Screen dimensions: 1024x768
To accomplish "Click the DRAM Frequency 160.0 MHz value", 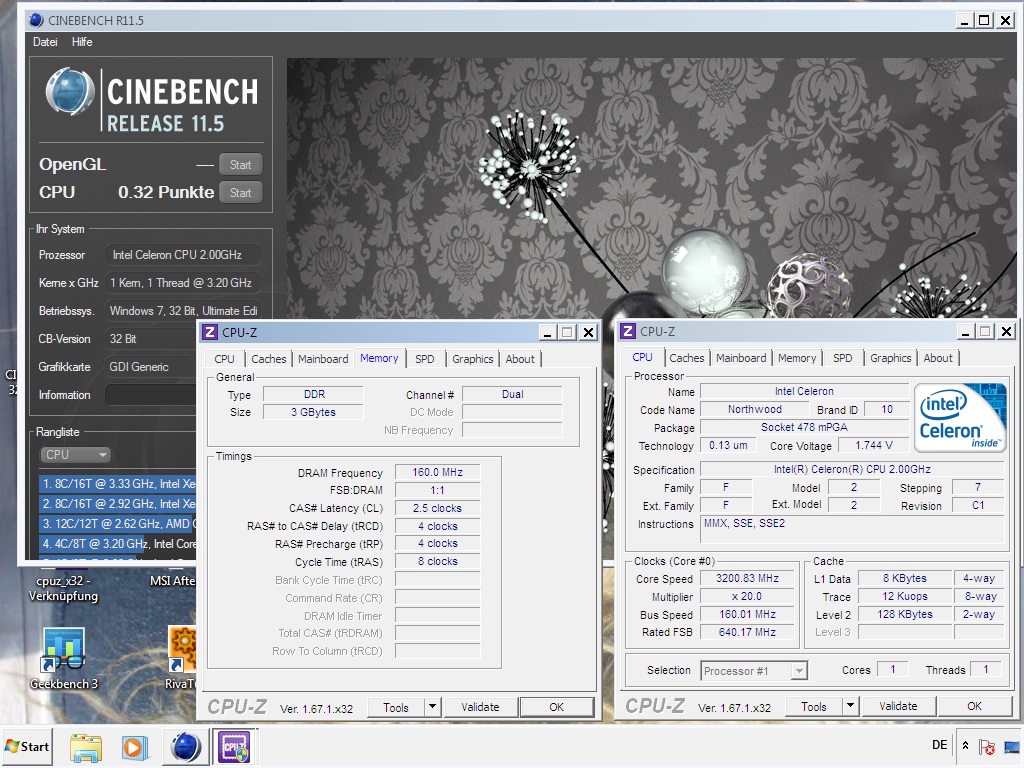I will 438,472.
